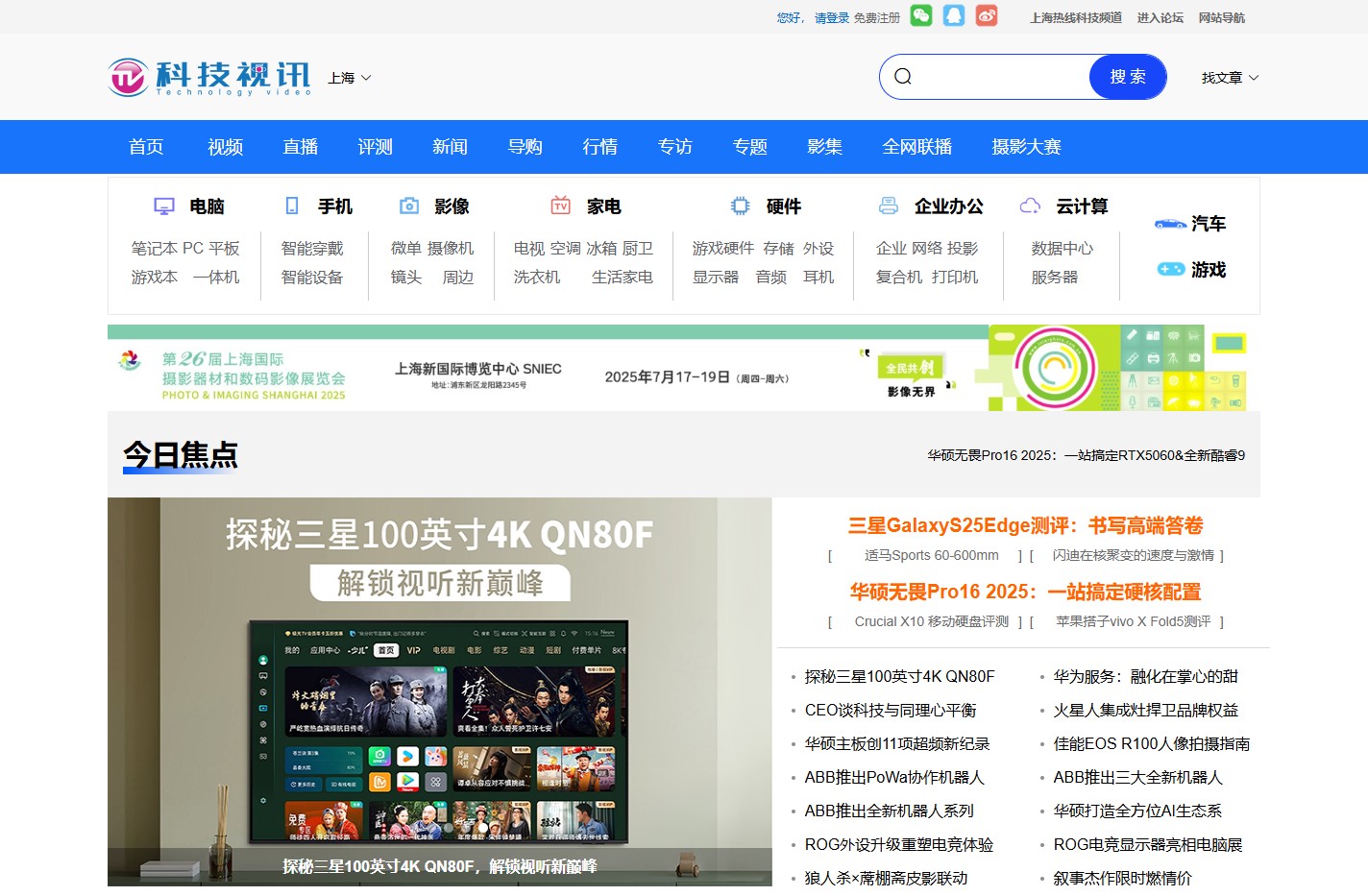
Task: Open 打印机 under 企业办公 category
Action: pyautogui.click(x=955, y=278)
